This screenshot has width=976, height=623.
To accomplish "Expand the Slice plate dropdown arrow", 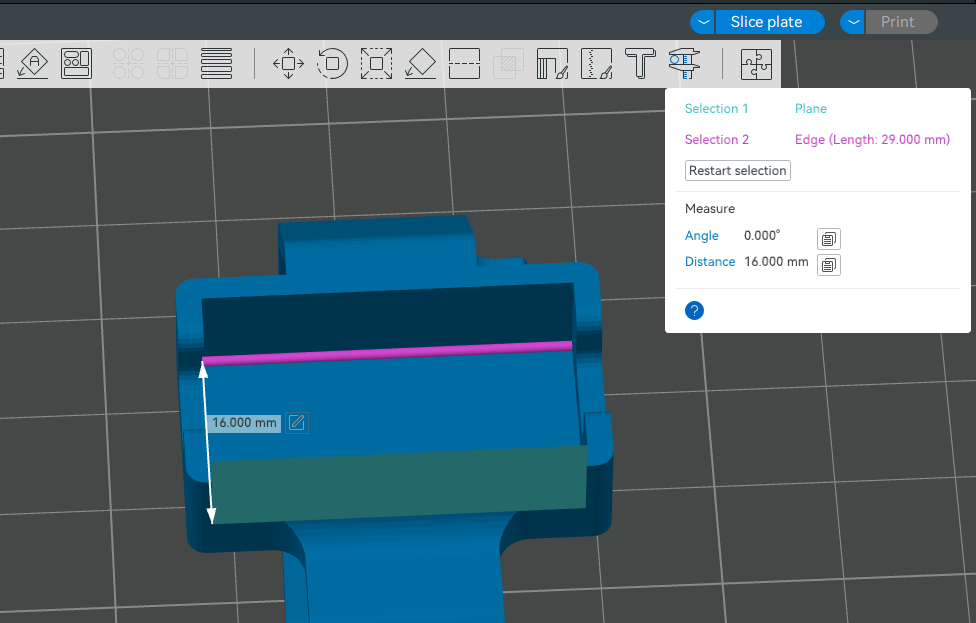I will coord(704,22).
